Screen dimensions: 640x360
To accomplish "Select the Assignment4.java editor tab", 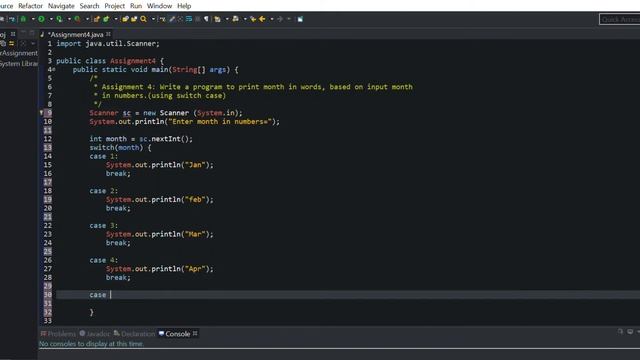I will (x=76, y=35).
